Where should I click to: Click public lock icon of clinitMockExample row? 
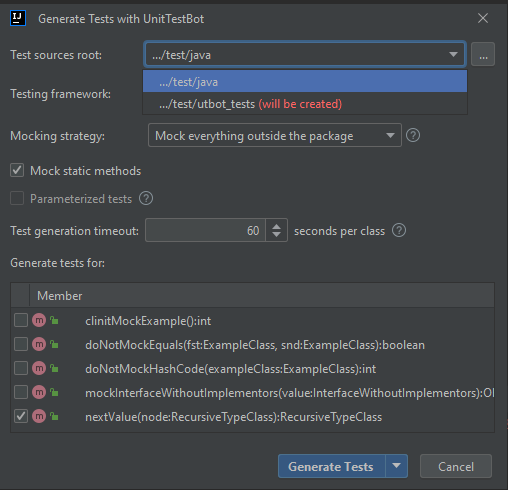(x=54, y=320)
